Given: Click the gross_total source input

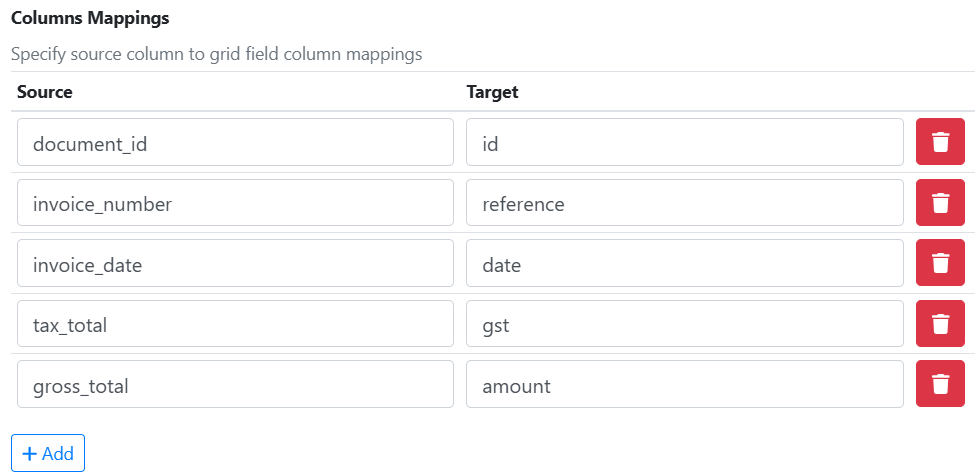Looking at the screenshot, I should coord(235,385).
